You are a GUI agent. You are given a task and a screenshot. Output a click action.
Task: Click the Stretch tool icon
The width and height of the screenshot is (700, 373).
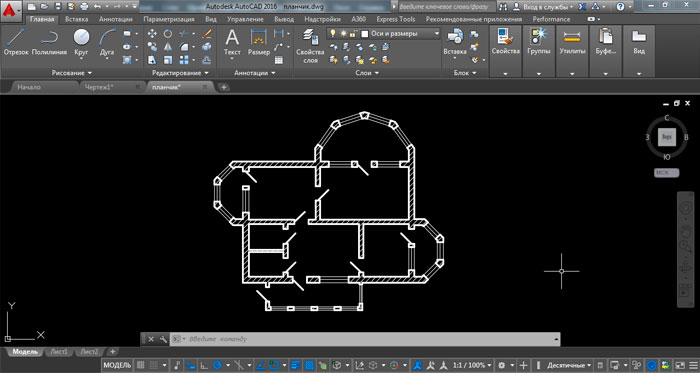[152, 60]
